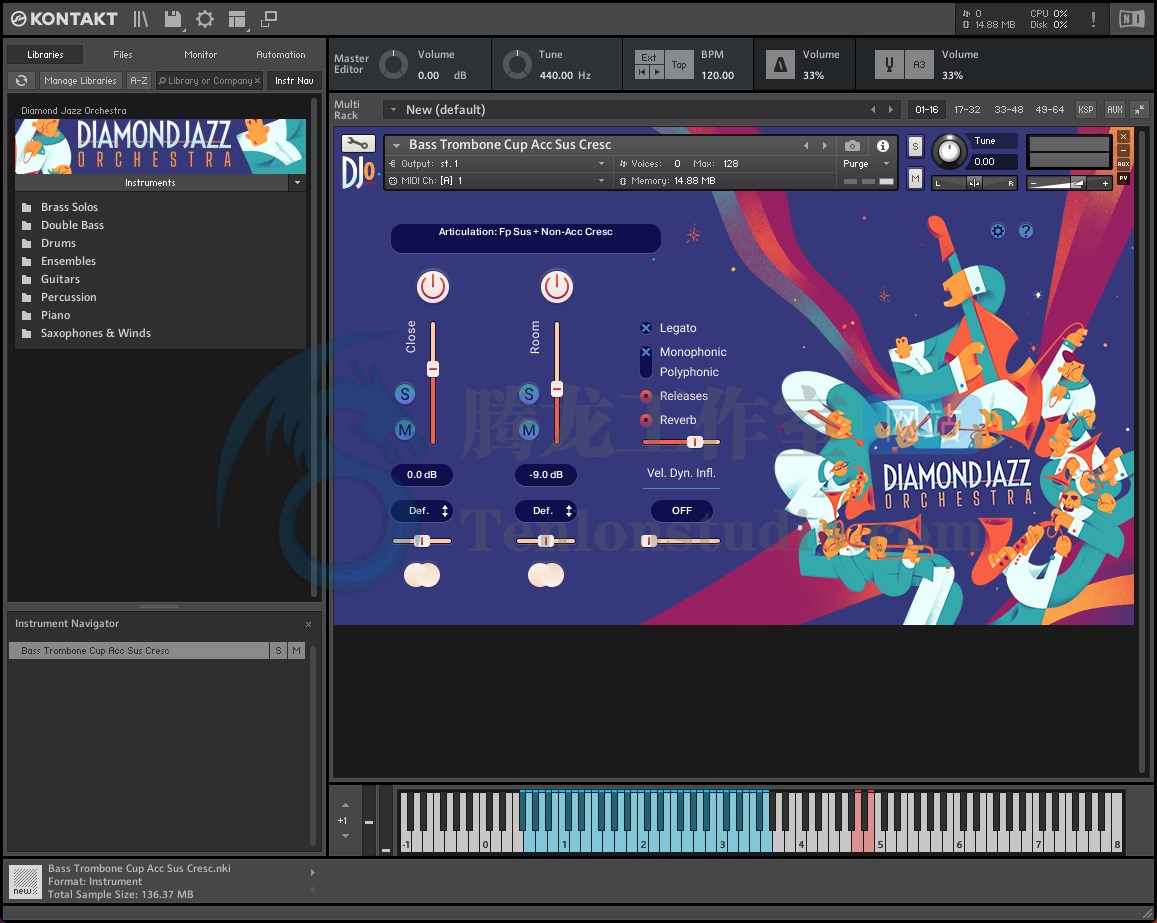Image resolution: width=1157 pixels, height=923 pixels.
Task: Mute the Close microphone
Action: (405, 429)
